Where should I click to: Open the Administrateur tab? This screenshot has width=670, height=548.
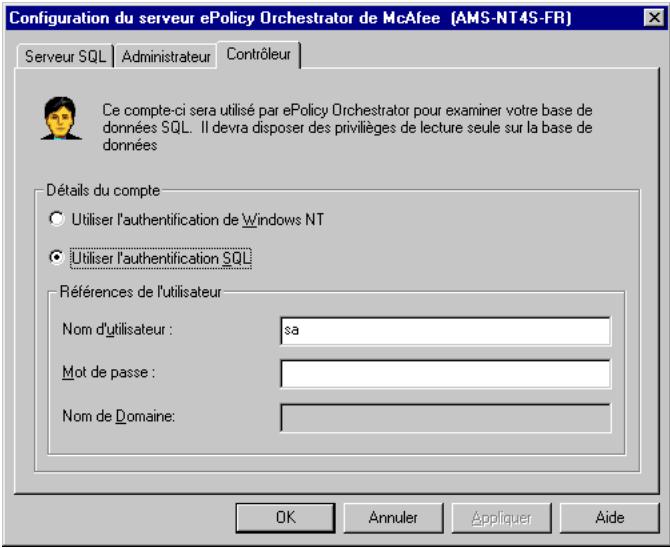[166, 56]
